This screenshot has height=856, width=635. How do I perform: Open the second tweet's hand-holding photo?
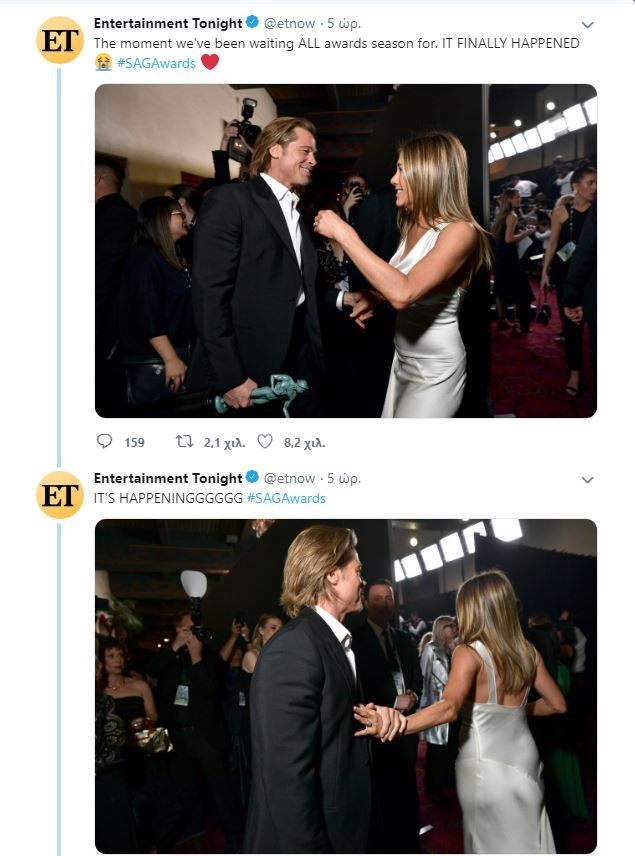pos(345,685)
